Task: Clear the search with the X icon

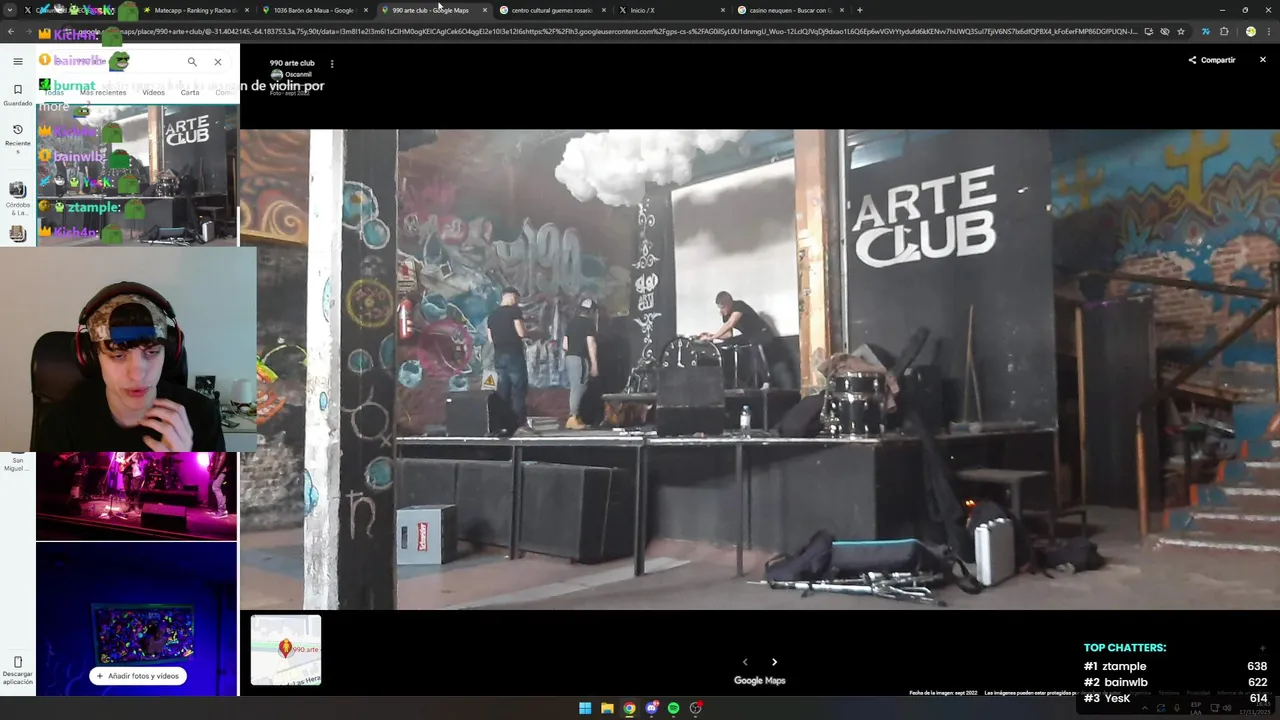Action: 218,62
